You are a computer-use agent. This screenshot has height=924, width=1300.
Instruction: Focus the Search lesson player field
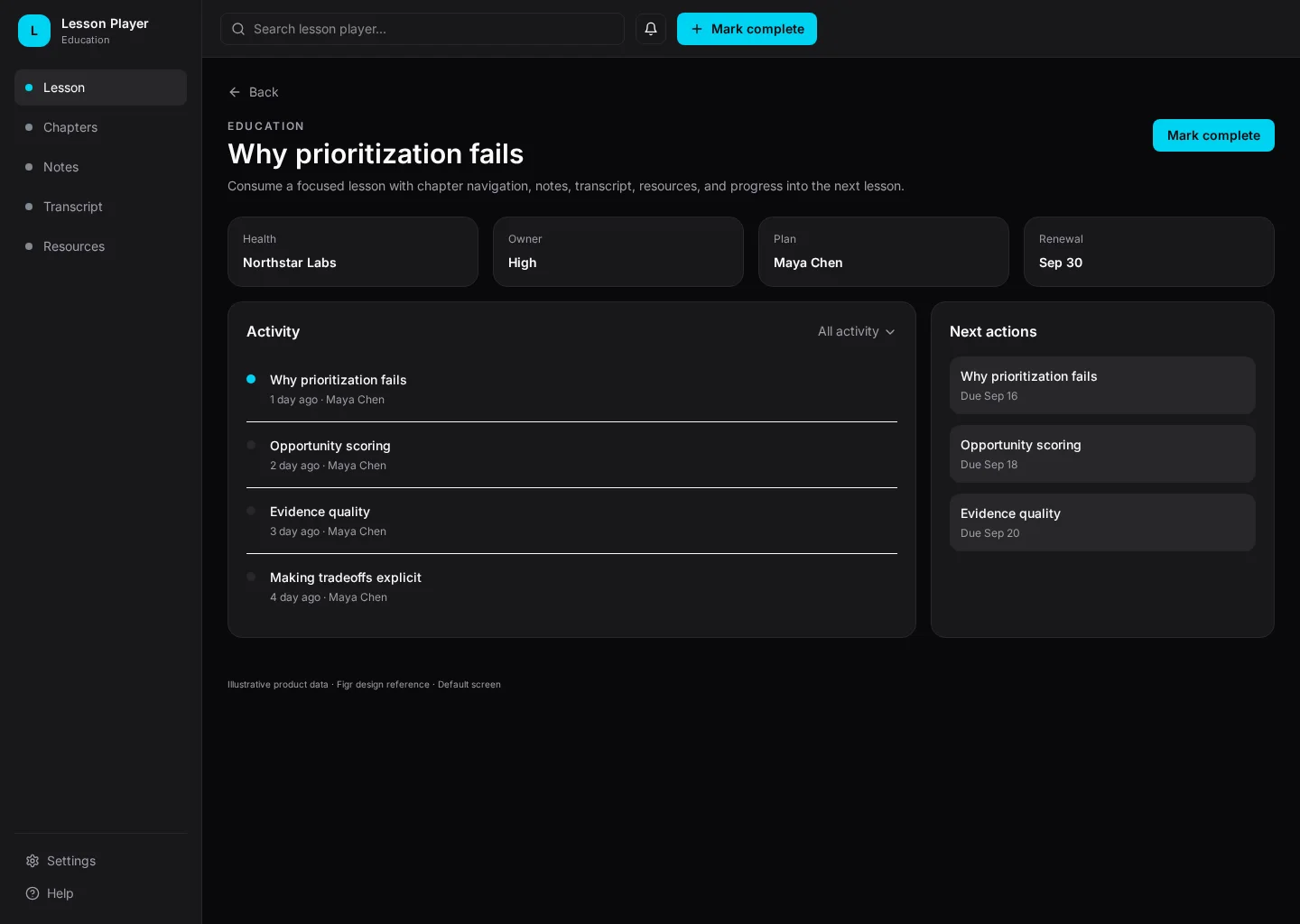(422, 29)
